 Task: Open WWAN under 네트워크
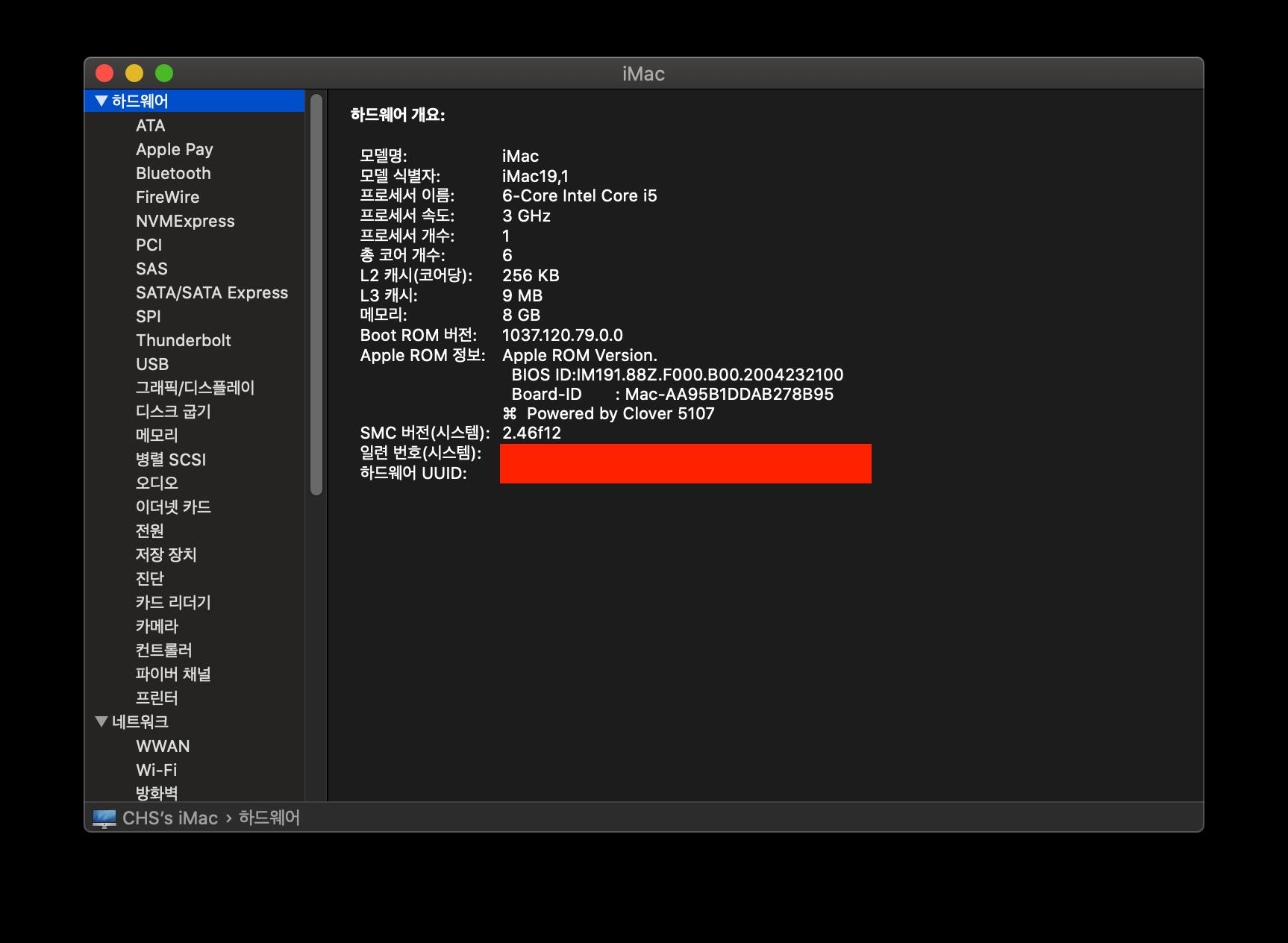coord(163,746)
